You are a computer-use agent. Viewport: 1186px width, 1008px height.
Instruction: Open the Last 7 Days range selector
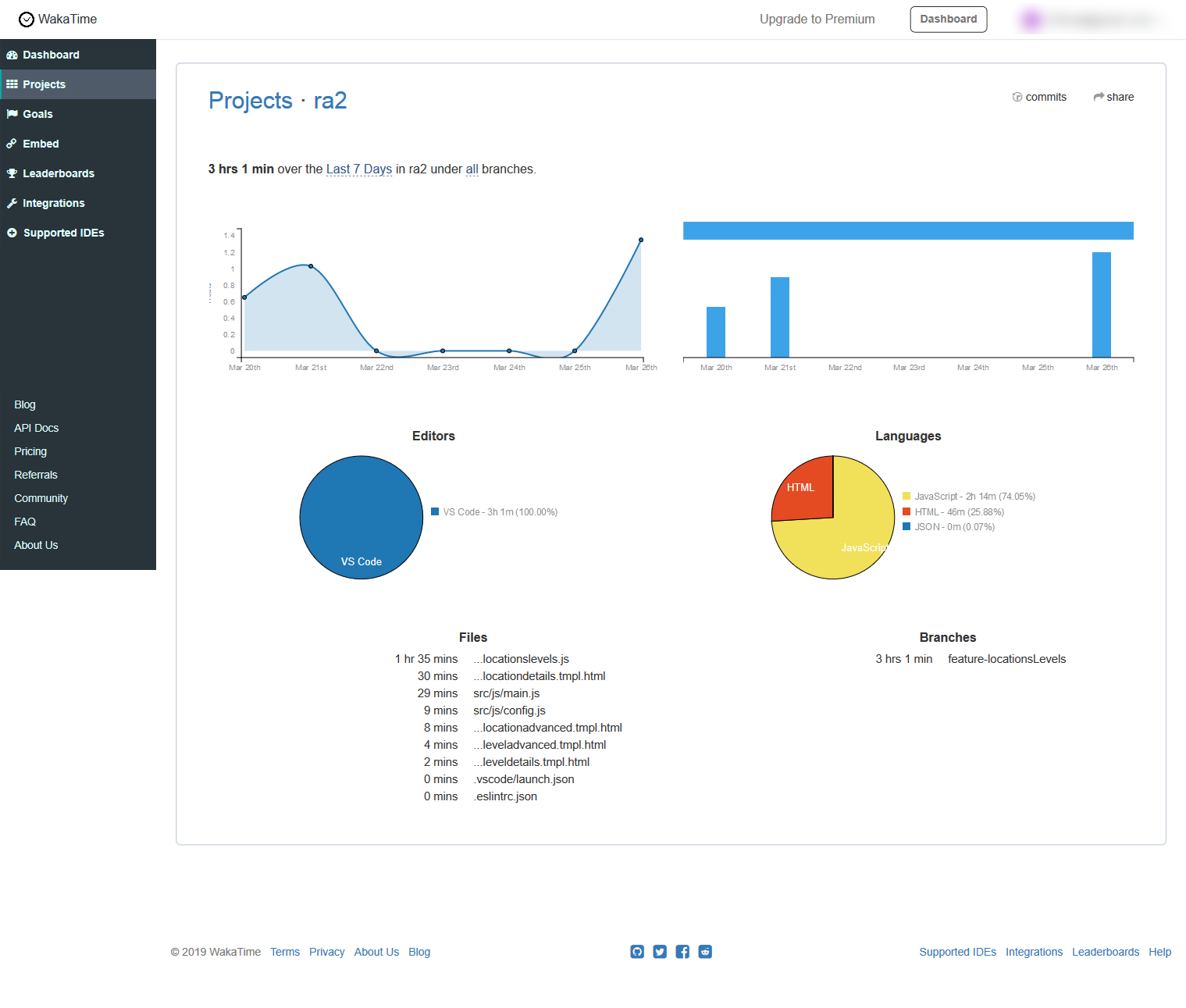tap(359, 169)
